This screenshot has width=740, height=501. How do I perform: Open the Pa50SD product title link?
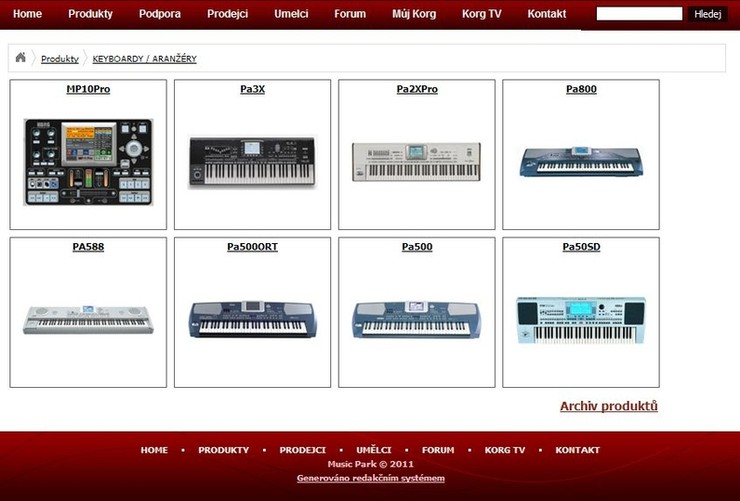point(581,247)
